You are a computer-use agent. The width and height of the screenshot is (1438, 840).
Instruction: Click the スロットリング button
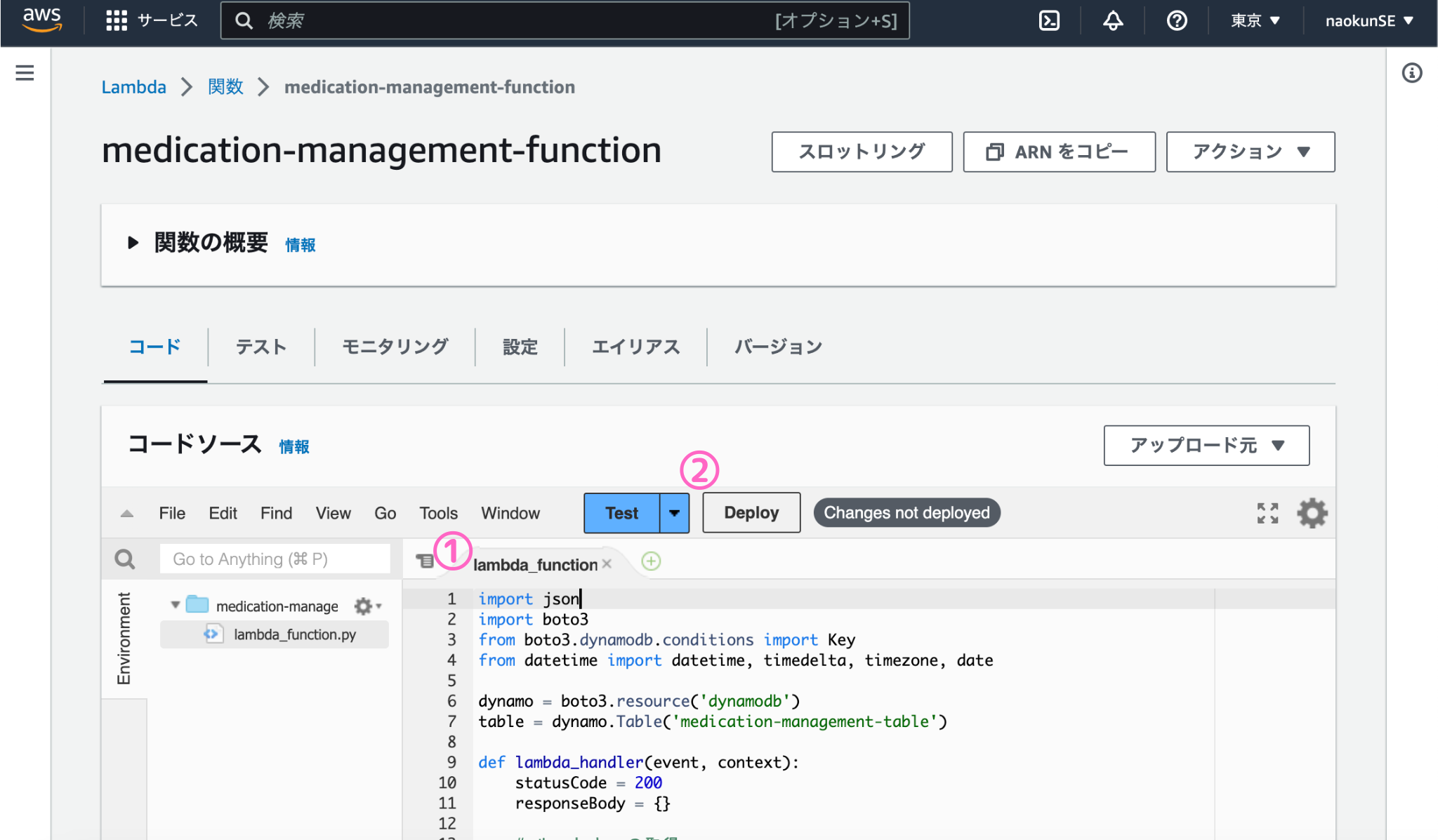pos(862,152)
